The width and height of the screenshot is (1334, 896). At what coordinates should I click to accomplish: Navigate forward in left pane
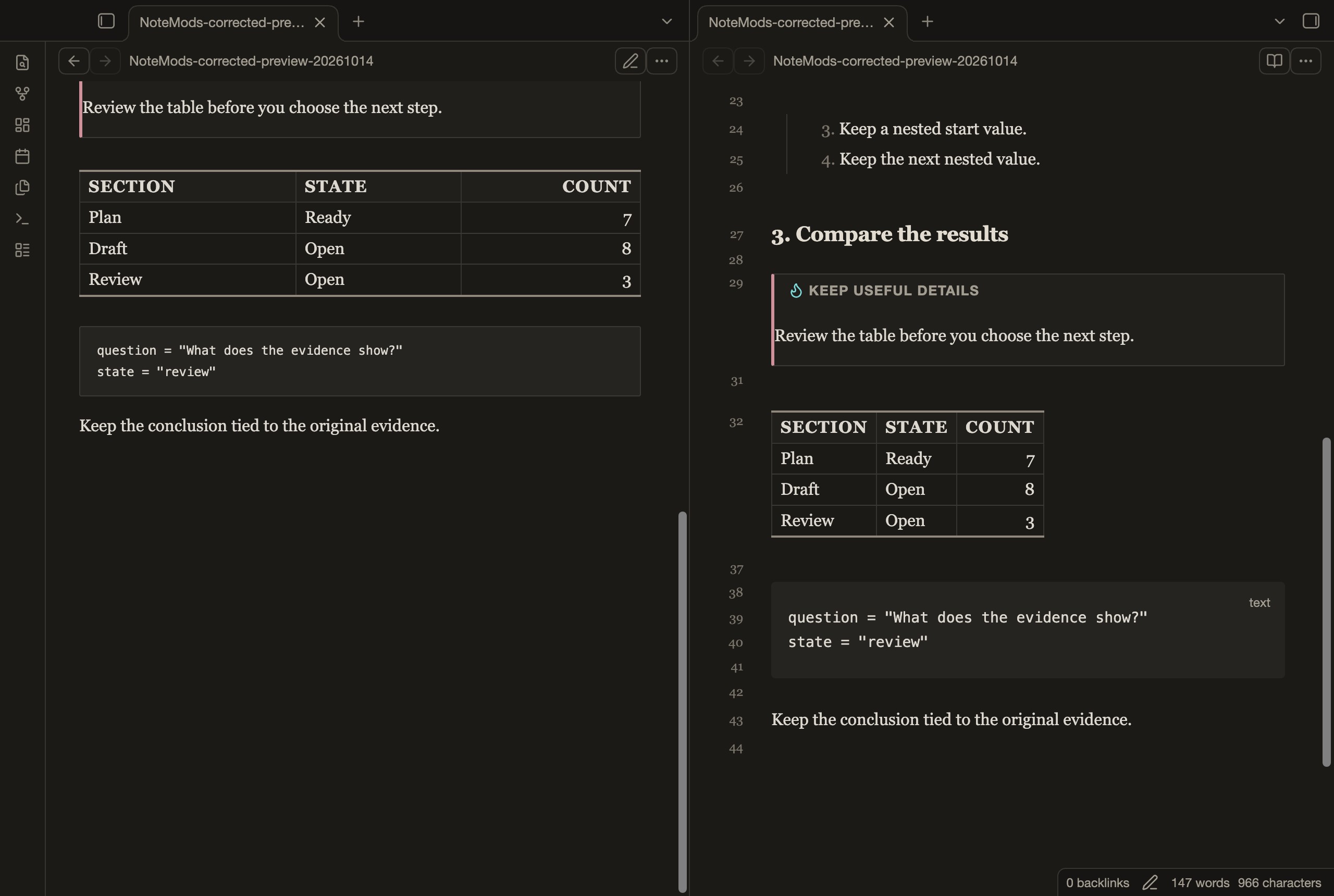(105, 60)
